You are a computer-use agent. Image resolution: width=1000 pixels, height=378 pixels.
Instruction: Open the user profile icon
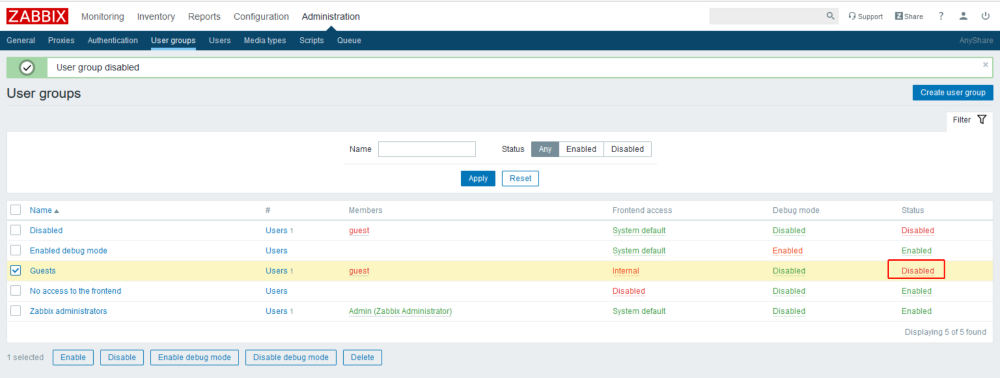point(964,17)
